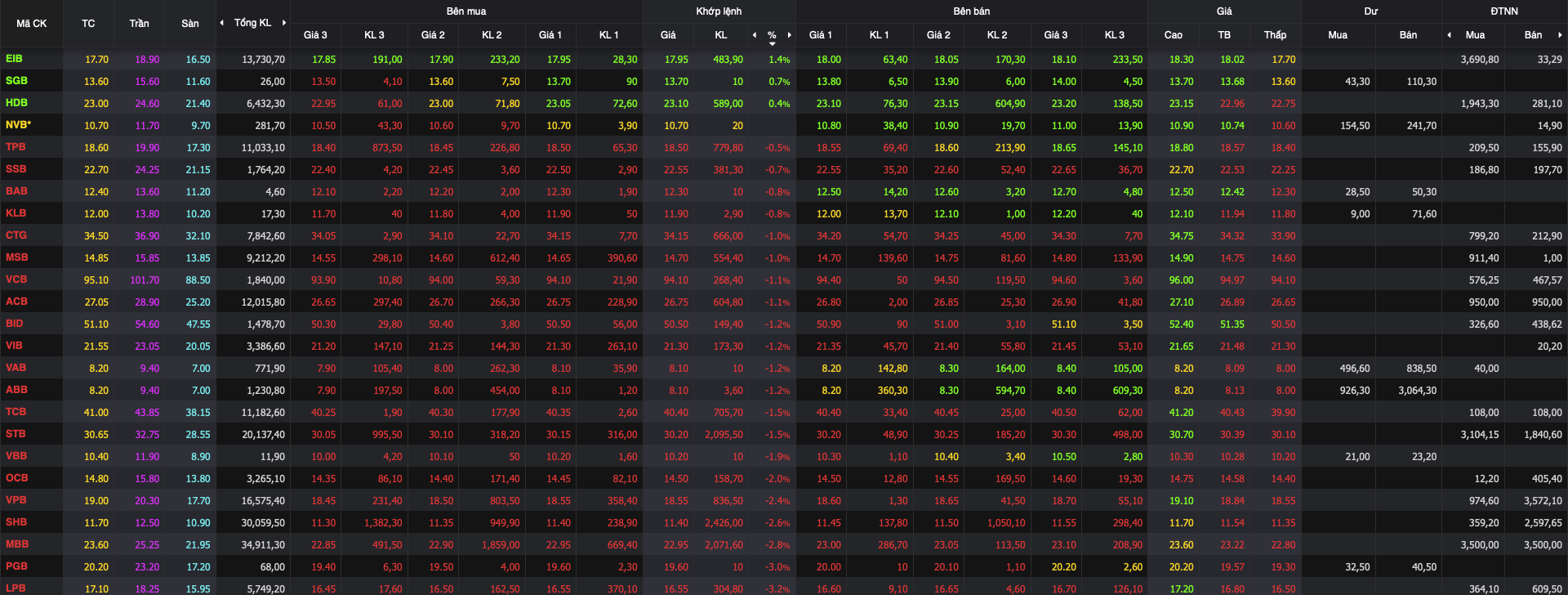The image size is (1568, 595).
Task: Open the CTG stock ticker
Action: [16, 235]
